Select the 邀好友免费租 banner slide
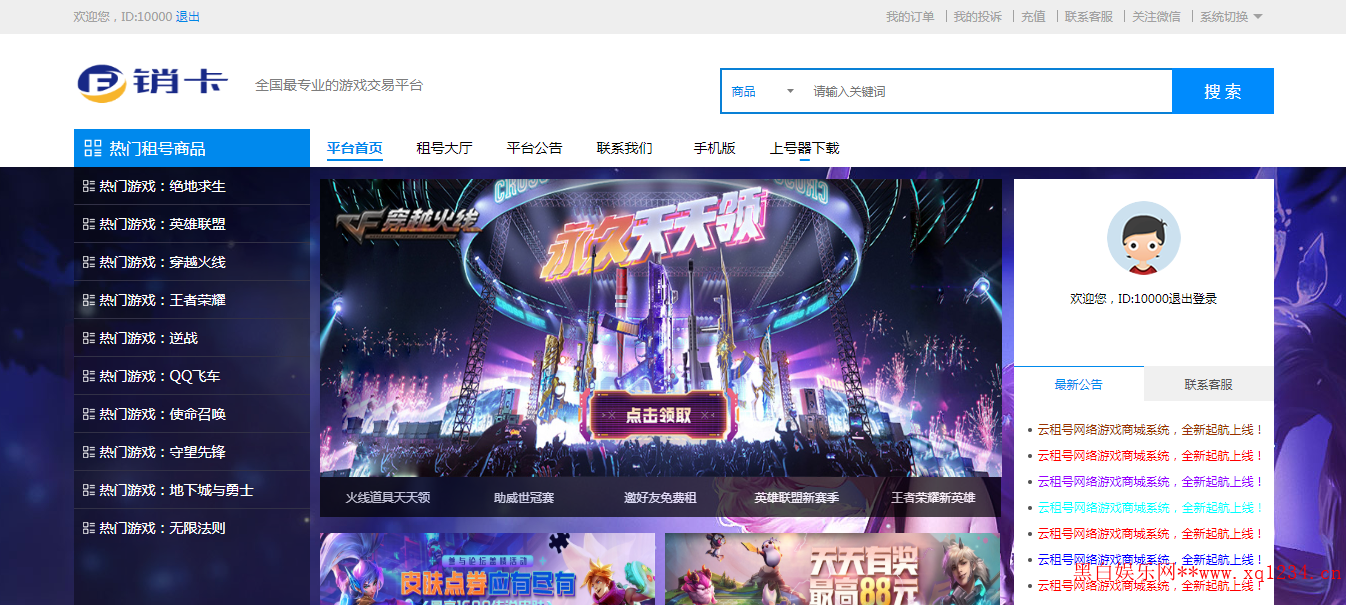The width and height of the screenshot is (1346, 606). pyautogui.click(x=660, y=497)
